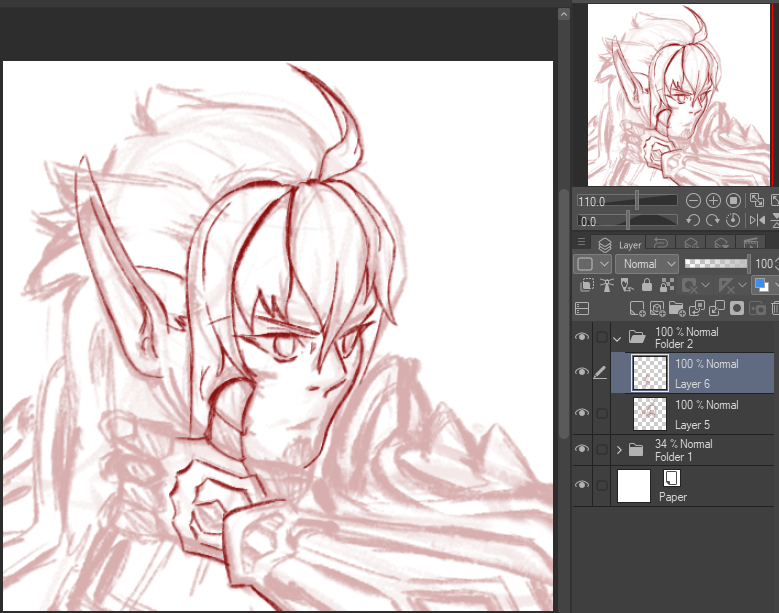Switch to the Layer Property tab
Image resolution: width=779 pixels, height=613 pixels.
tap(720, 243)
